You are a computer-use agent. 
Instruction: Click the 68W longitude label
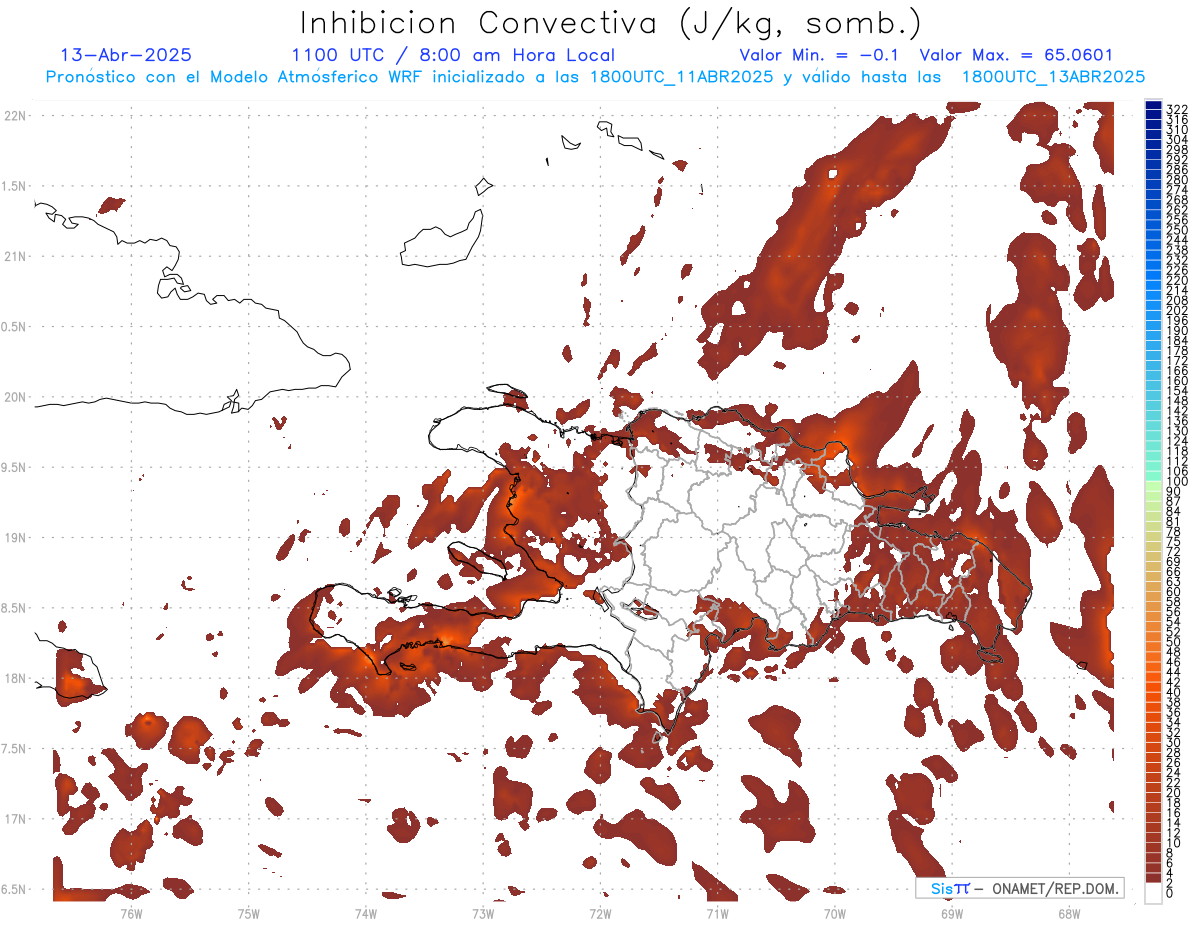coord(1068,913)
